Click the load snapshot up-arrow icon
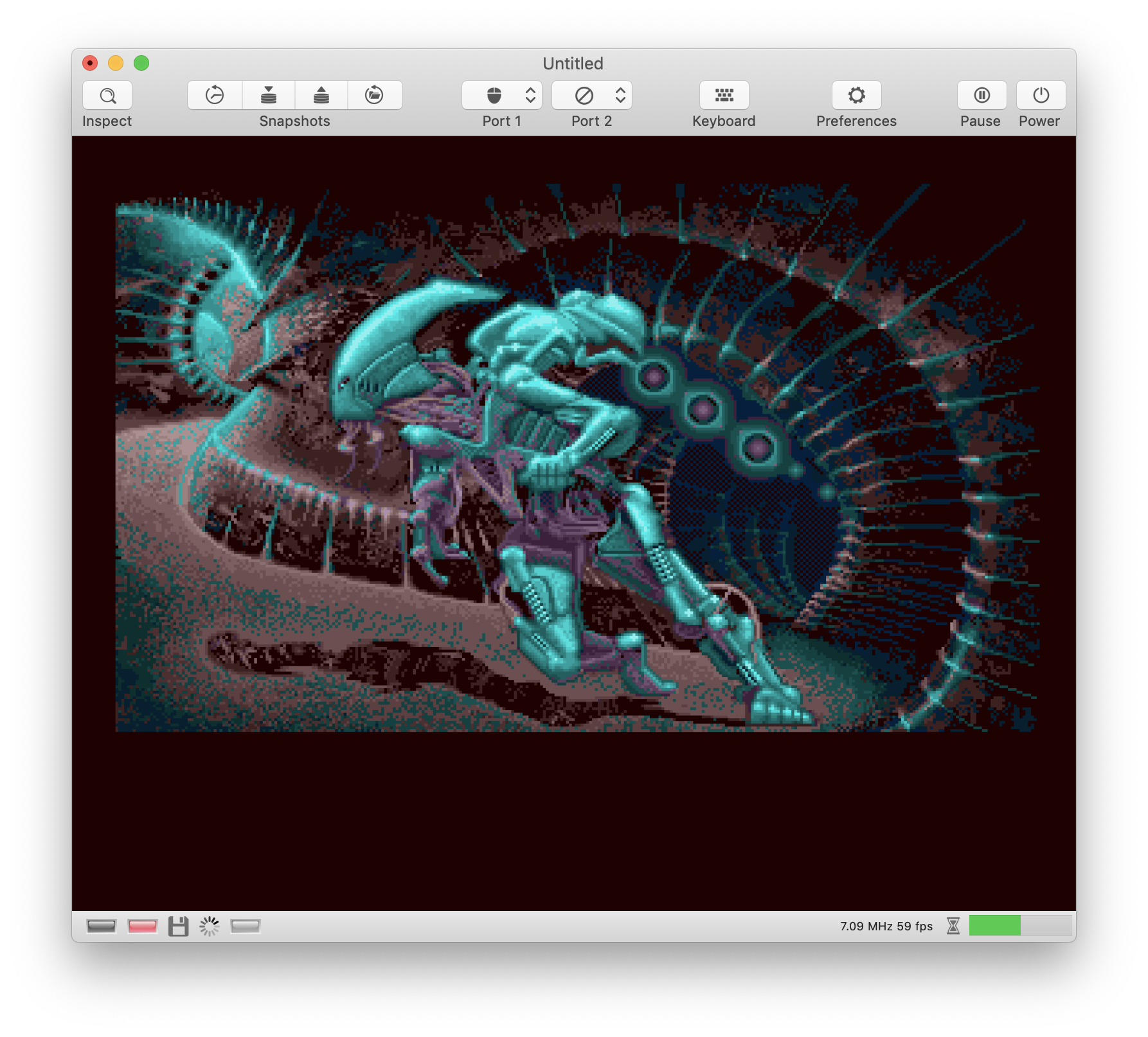Screen dimensions: 1148x1037 coord(321,95)
